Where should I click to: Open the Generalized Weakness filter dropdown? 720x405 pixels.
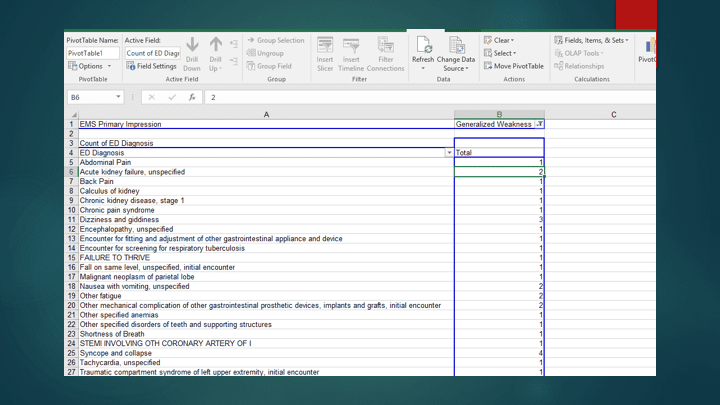pos(539,124)
